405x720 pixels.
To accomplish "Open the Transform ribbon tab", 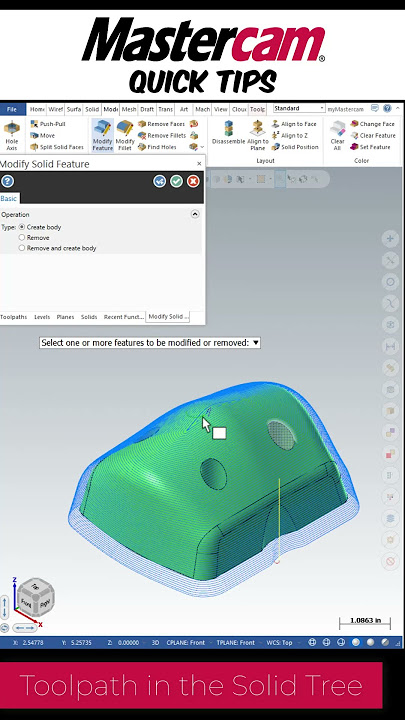I will click(166, 109).
